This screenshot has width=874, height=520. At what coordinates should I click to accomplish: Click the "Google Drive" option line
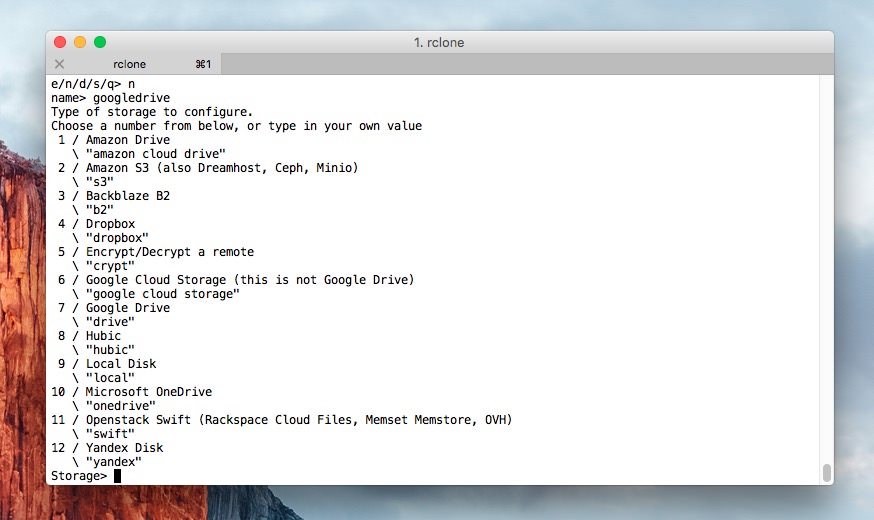click(x=127, y=308)
